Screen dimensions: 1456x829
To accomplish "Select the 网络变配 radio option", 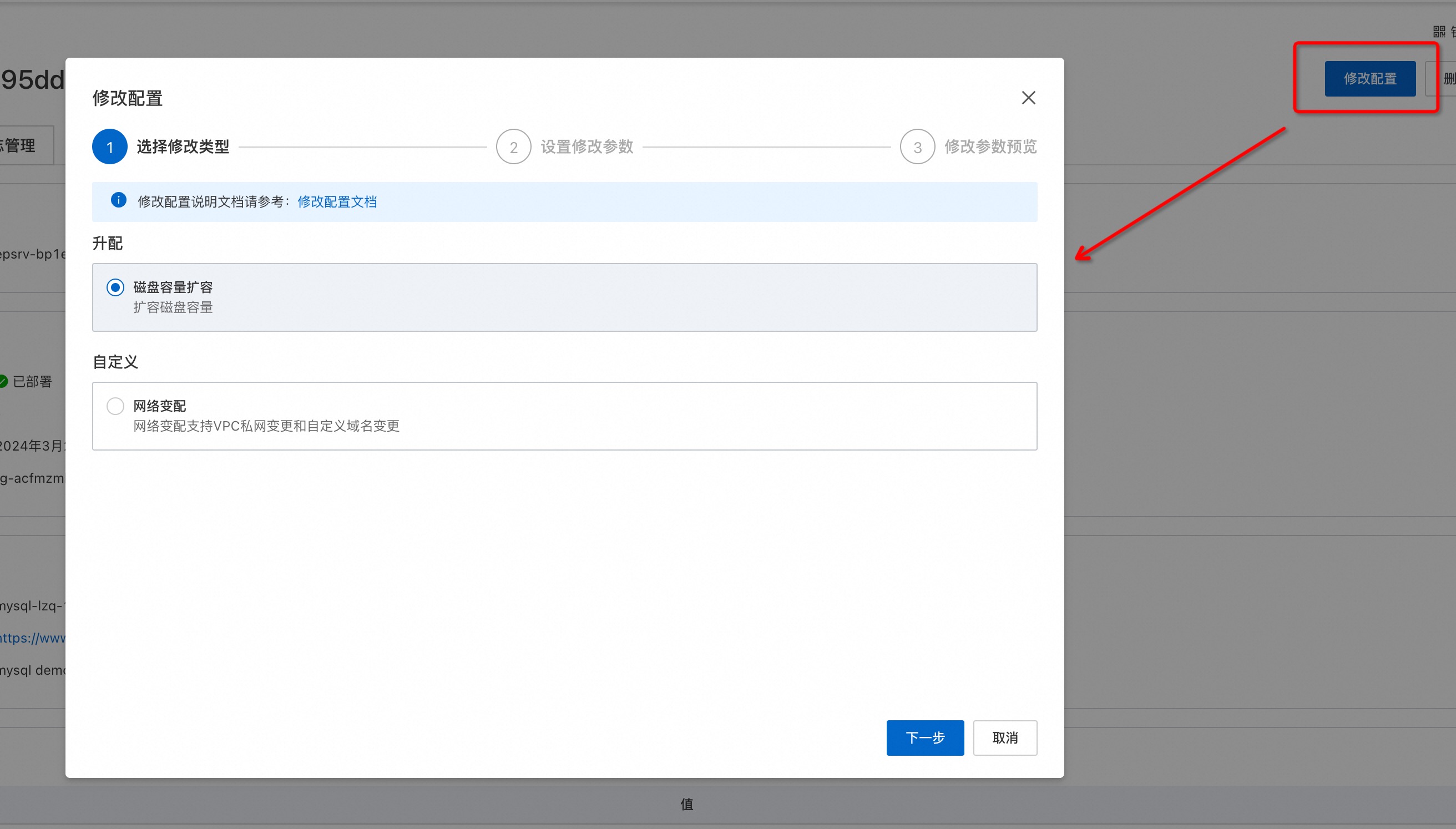I will coord(115,406).
